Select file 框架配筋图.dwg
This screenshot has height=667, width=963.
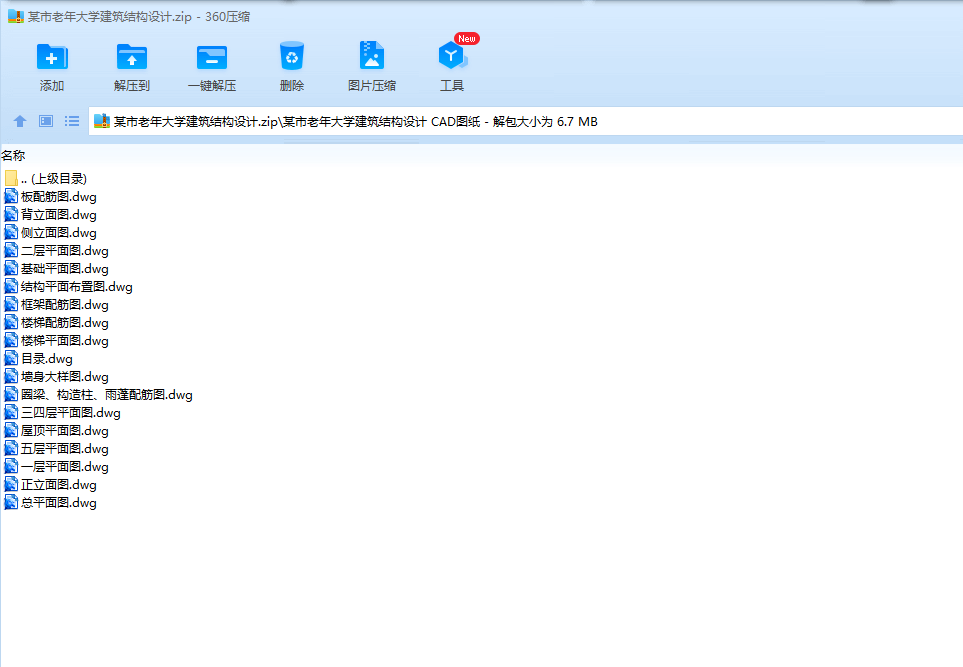point(57,305)
